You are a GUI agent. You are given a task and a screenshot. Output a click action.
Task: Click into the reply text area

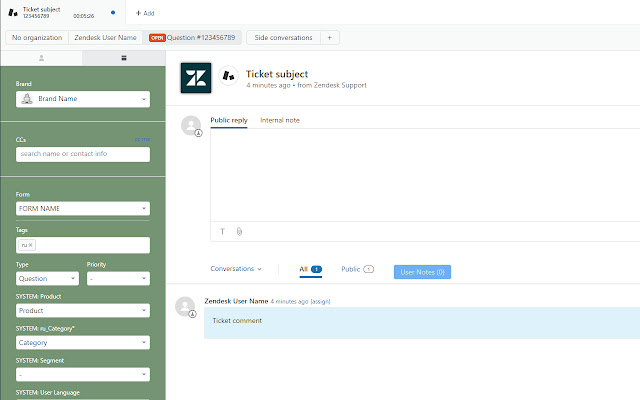pyautogui.click(x=425, y=176)
